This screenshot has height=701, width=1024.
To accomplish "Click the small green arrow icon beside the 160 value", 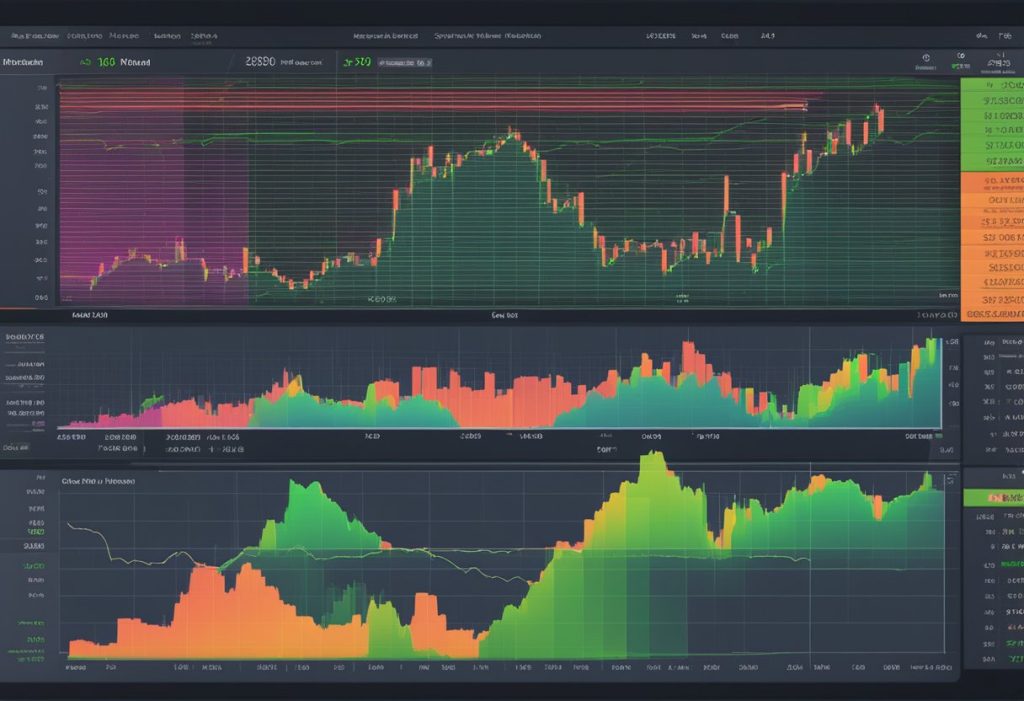I will coord(86,62).
